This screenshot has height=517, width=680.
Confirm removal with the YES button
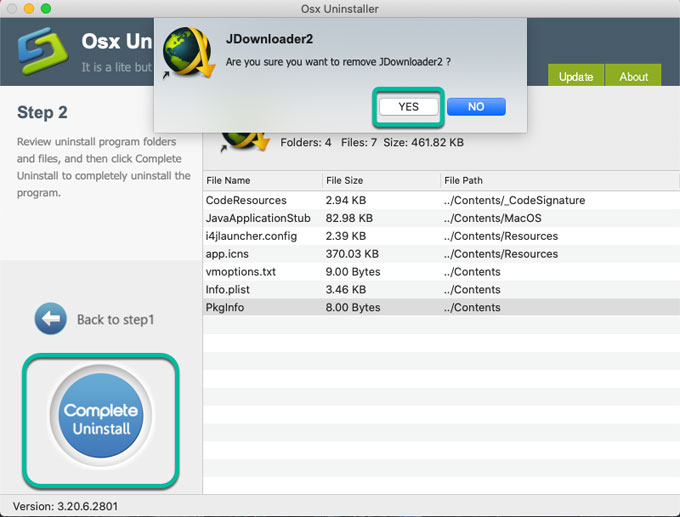click(x=409, y=107)
